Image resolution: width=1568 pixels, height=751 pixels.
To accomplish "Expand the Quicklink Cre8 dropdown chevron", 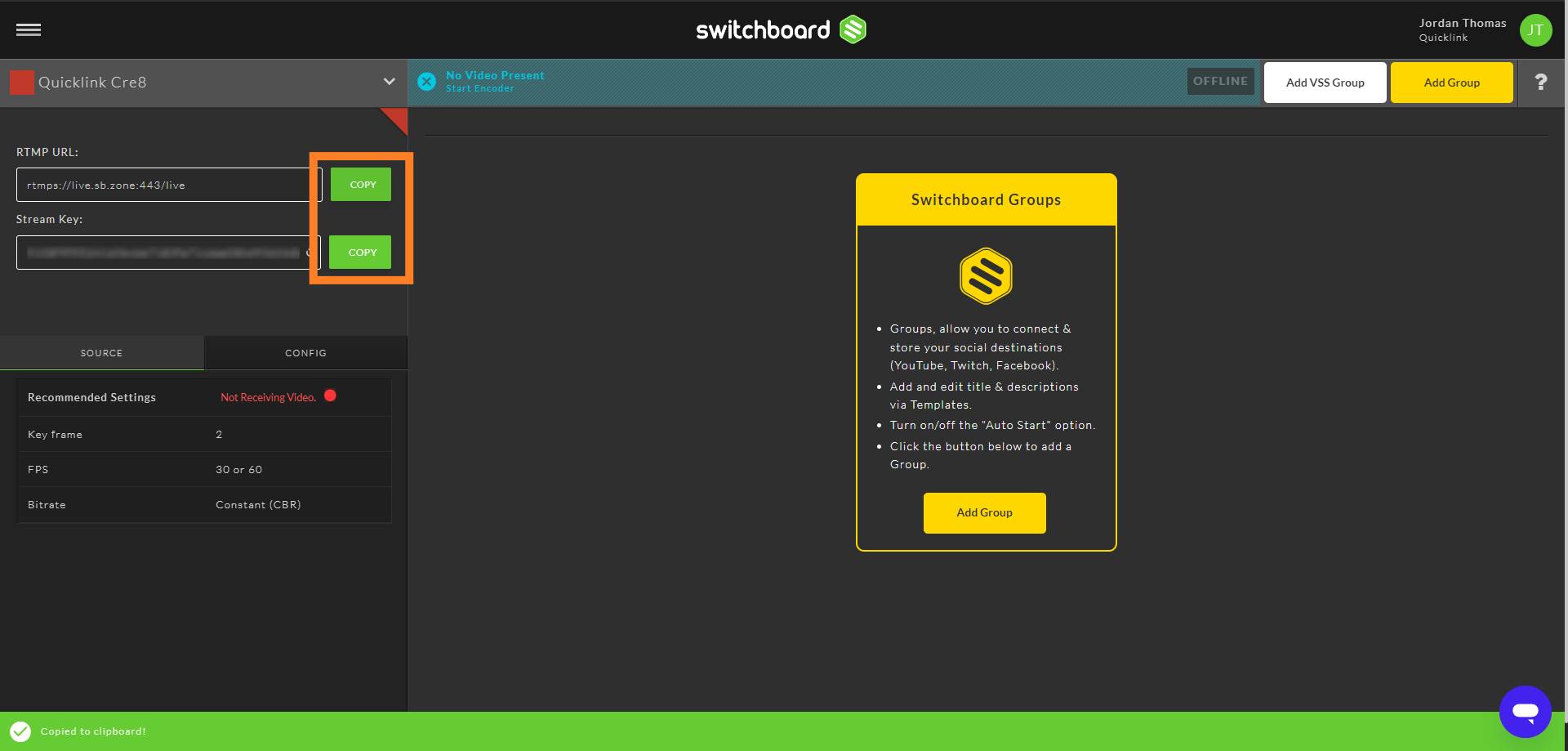I will tap(389, 82).
